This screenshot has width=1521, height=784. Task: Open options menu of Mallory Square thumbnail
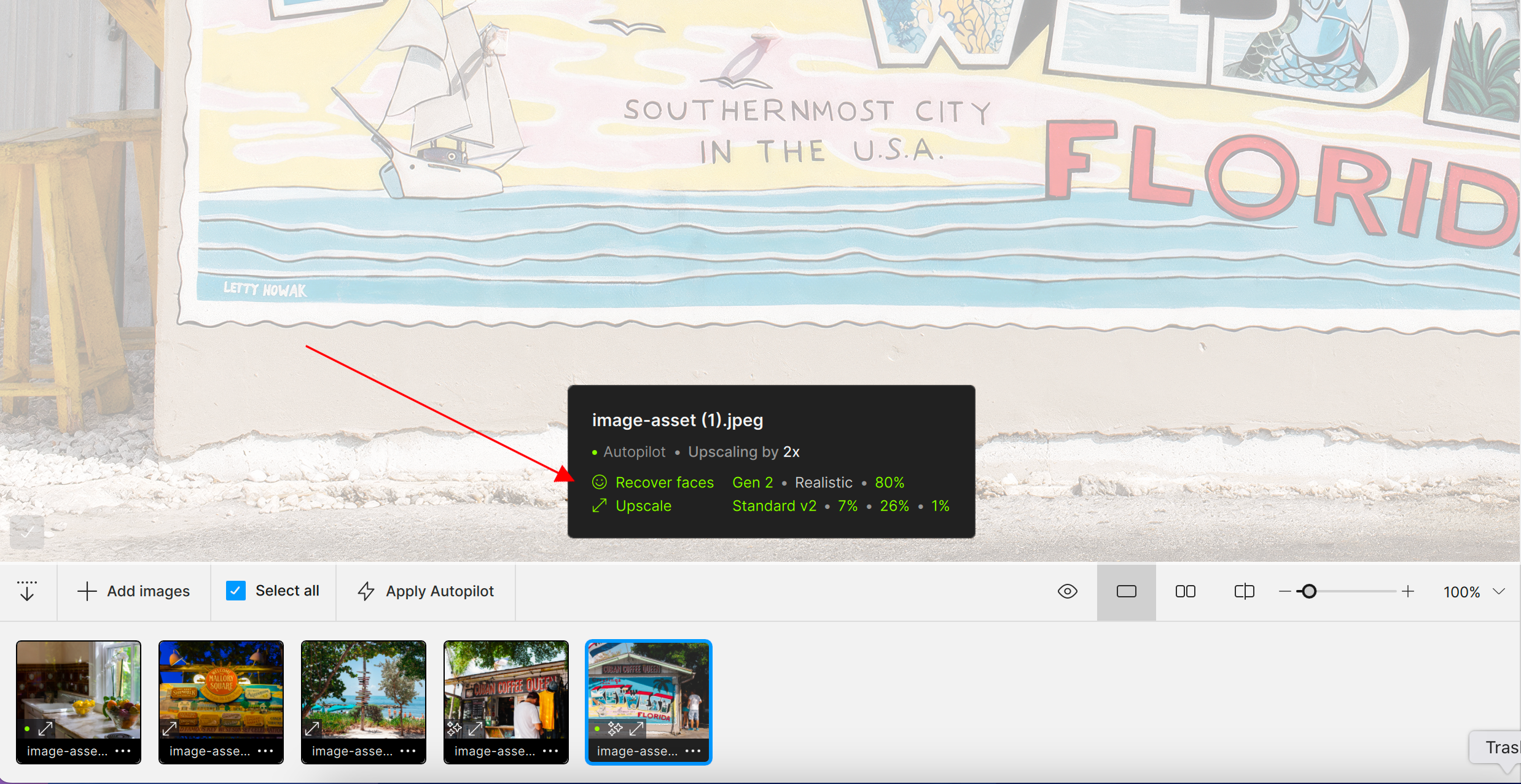click(265, 751)
